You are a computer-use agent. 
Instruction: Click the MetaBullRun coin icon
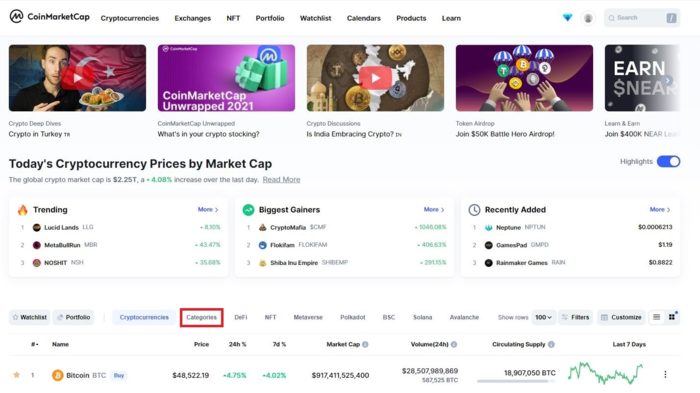click(37, 245)
